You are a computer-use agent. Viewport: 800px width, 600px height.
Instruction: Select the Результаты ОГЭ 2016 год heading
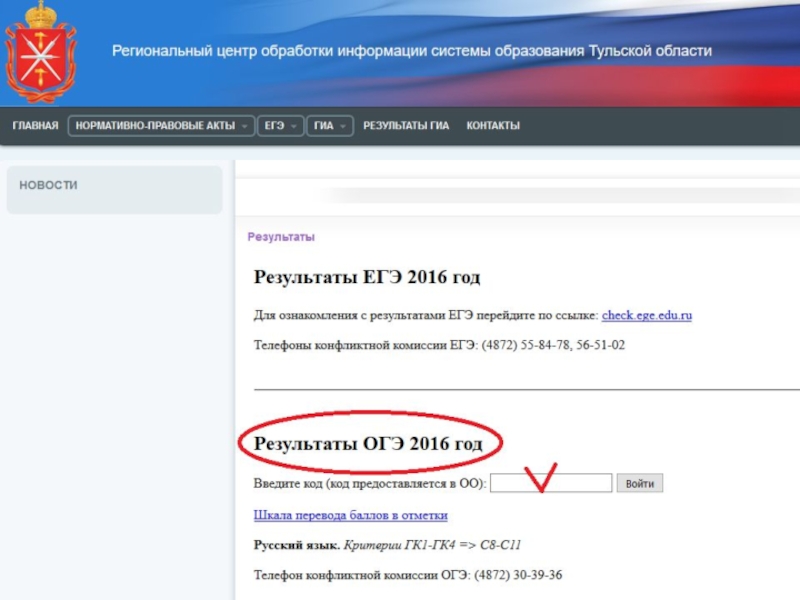pyautogui.click(x=368, y=443)
